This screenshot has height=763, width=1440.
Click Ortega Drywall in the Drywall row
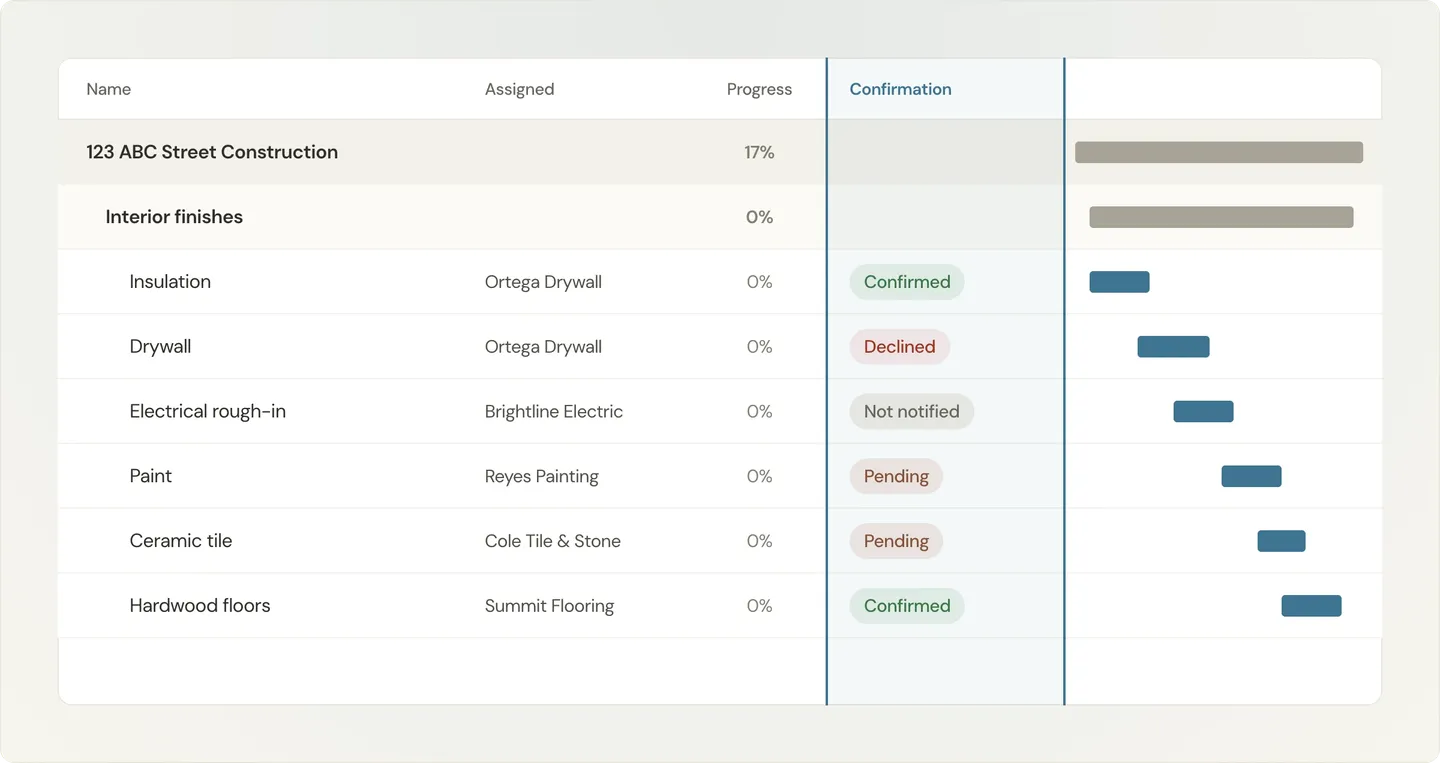[x=543, y=347]
